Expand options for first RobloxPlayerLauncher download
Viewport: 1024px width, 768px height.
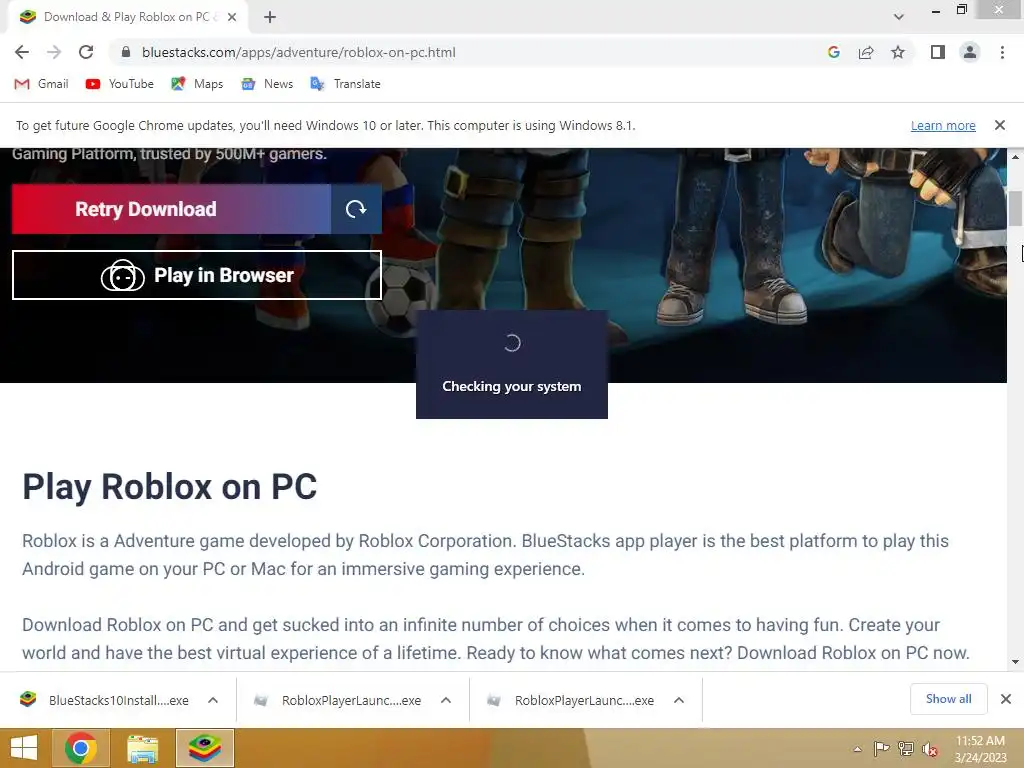point(446,700)
